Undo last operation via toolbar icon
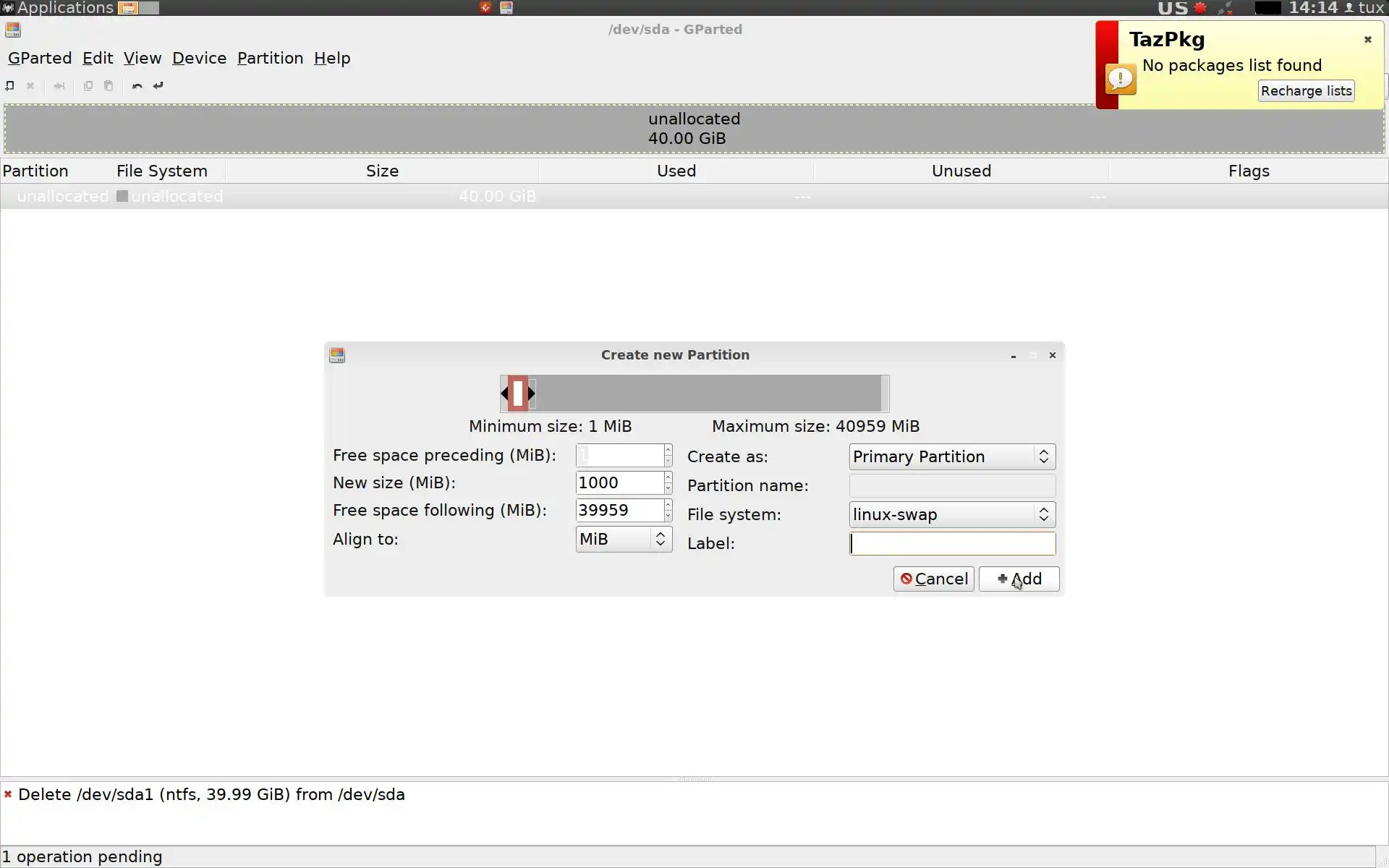Image resolution: width=1389 pixels, height=868 pixels. 137,85
